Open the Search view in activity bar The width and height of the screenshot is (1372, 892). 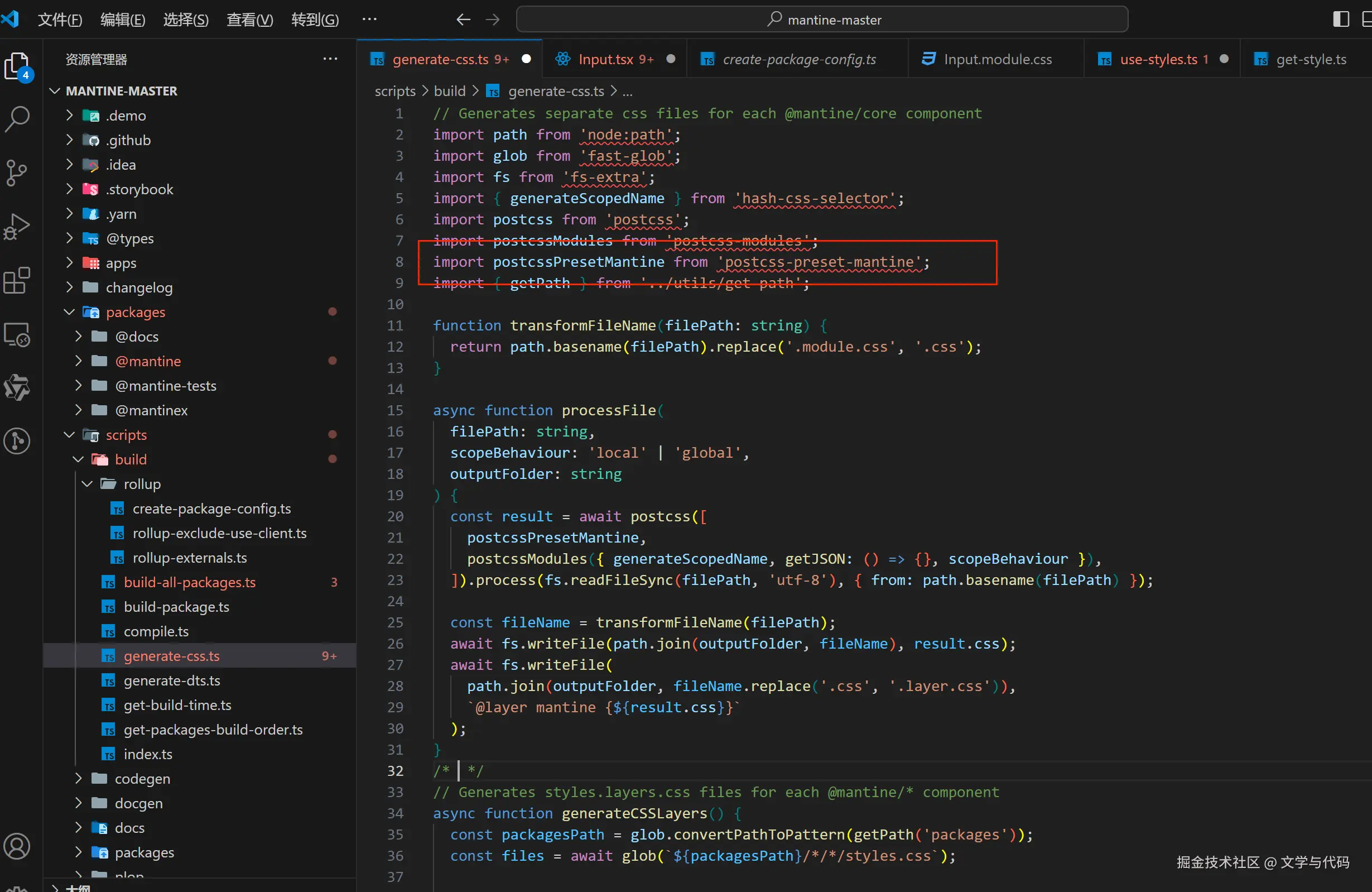click(17, 118)
